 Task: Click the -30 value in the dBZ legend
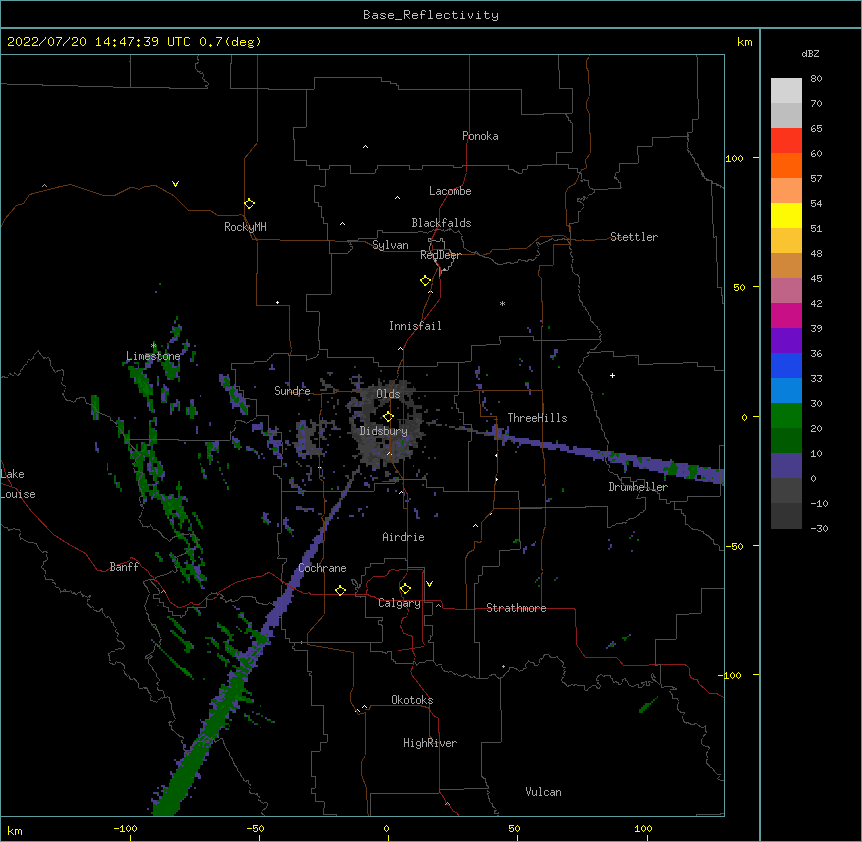coord(819,528)
